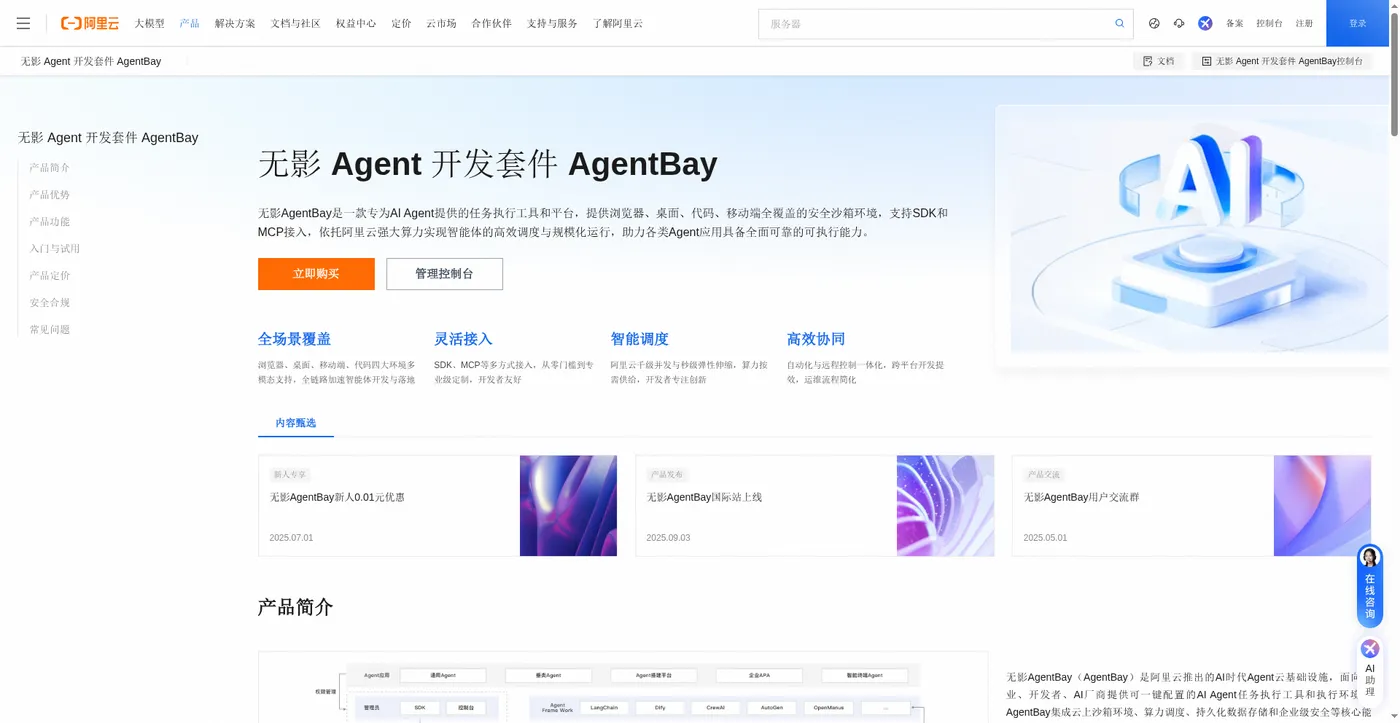Open the 控制台 link in header
Image resolution: width=1400 pixels, height=723 pixels.
click(1269, 23)
